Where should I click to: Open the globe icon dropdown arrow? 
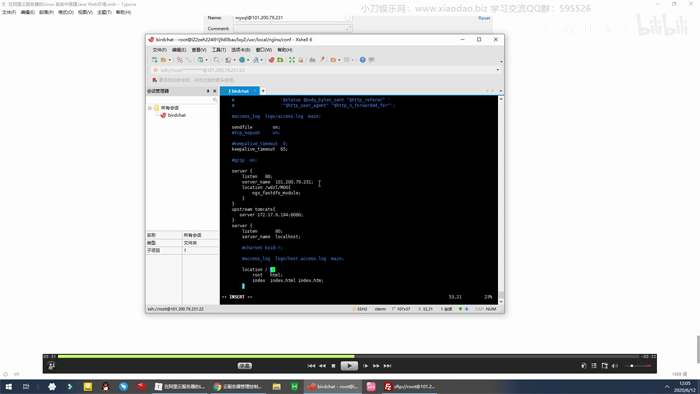248,60
